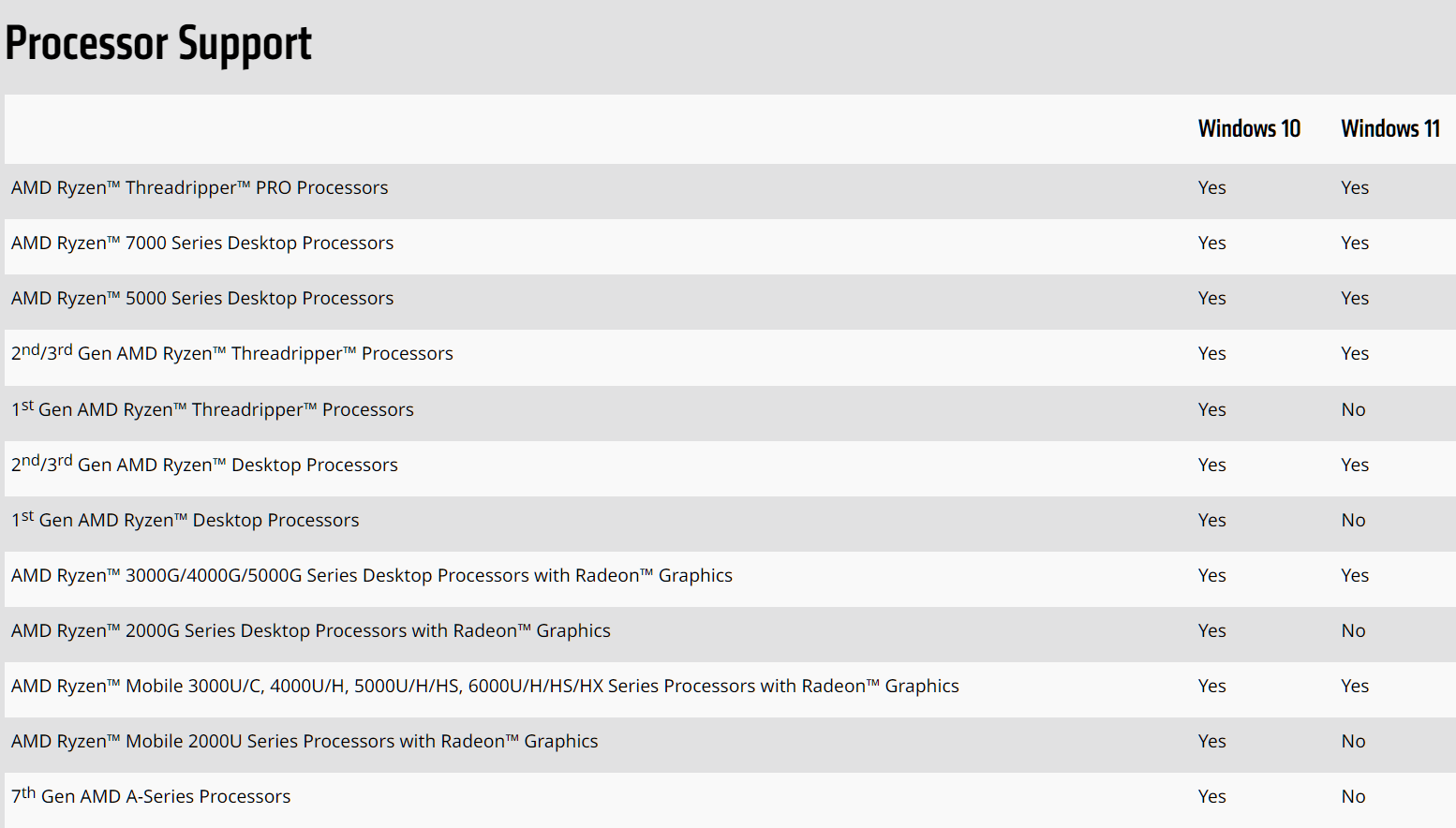Click Ryzen 3000G/4000G/5000G Series Desktop row label
1456x828 pixels.
click(x=372, y=575)
